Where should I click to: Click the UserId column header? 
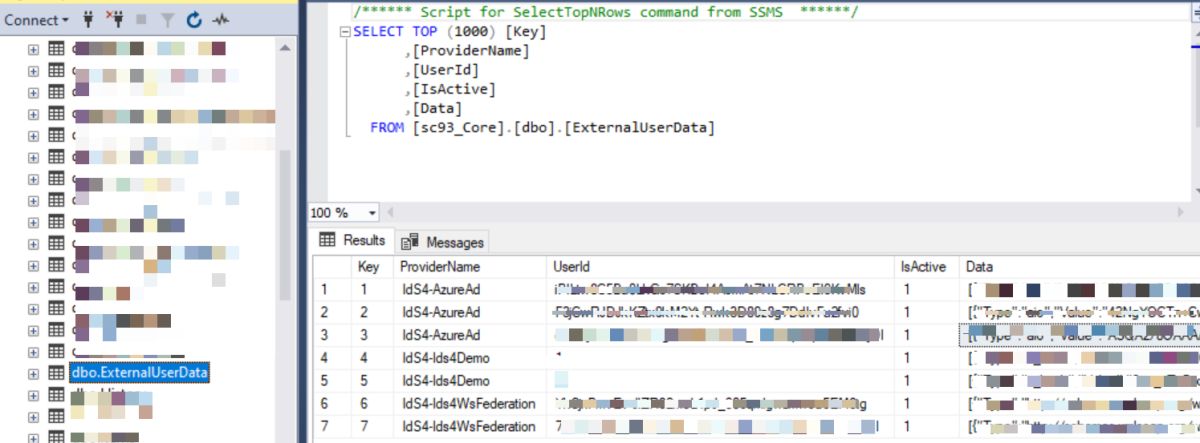(720, 267)
